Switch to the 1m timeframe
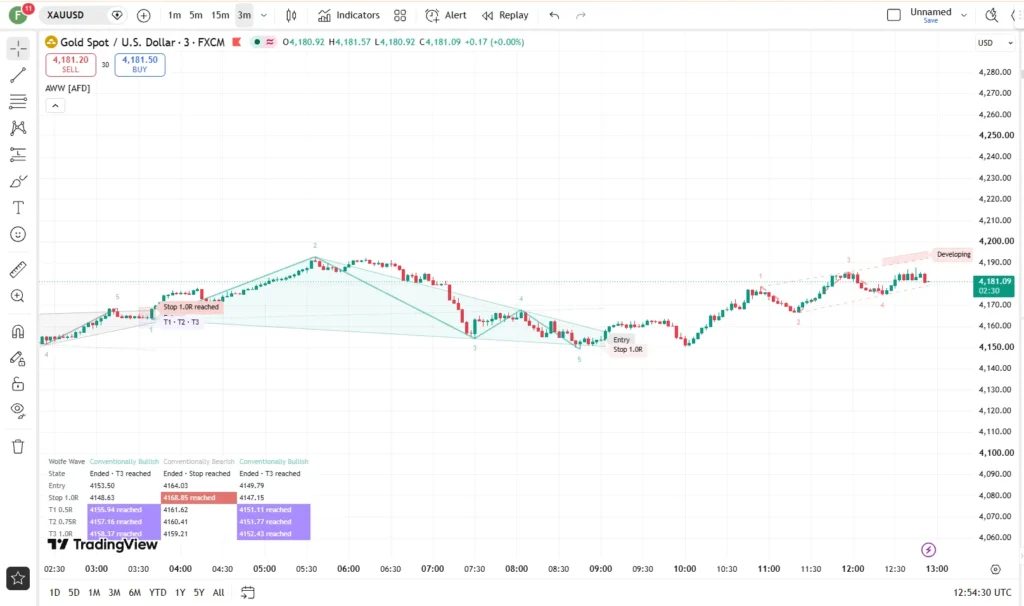 tap(174, 15)
